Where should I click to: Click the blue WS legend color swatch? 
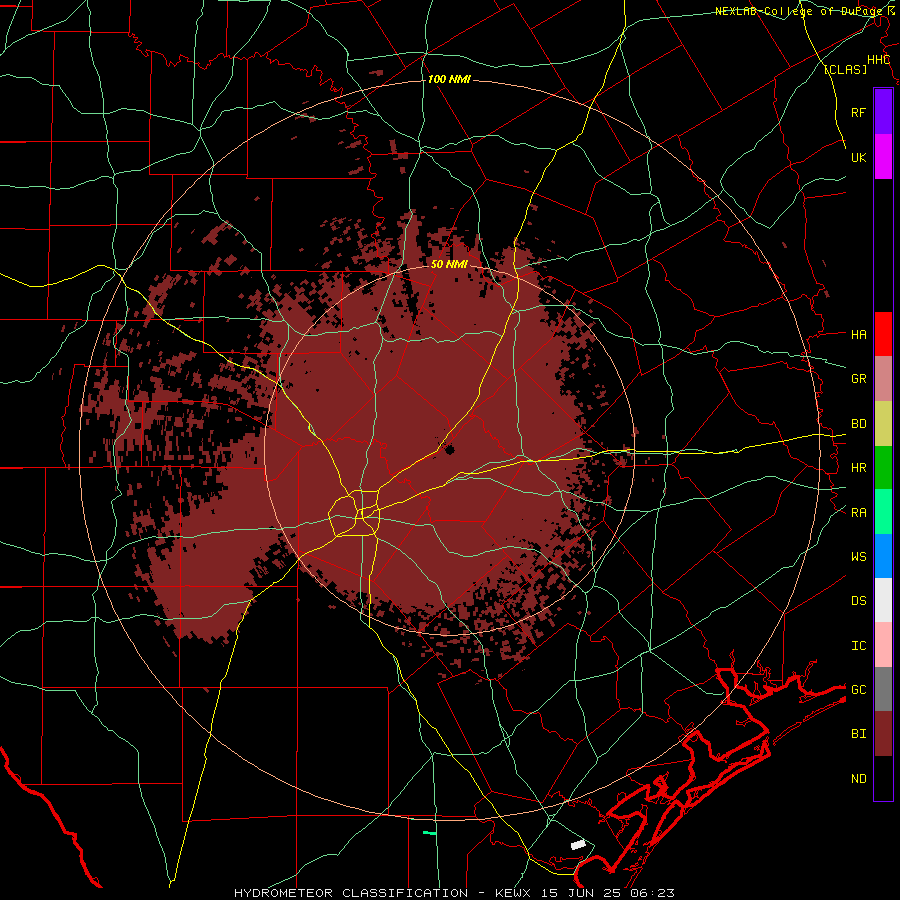(x=883, y=556)
